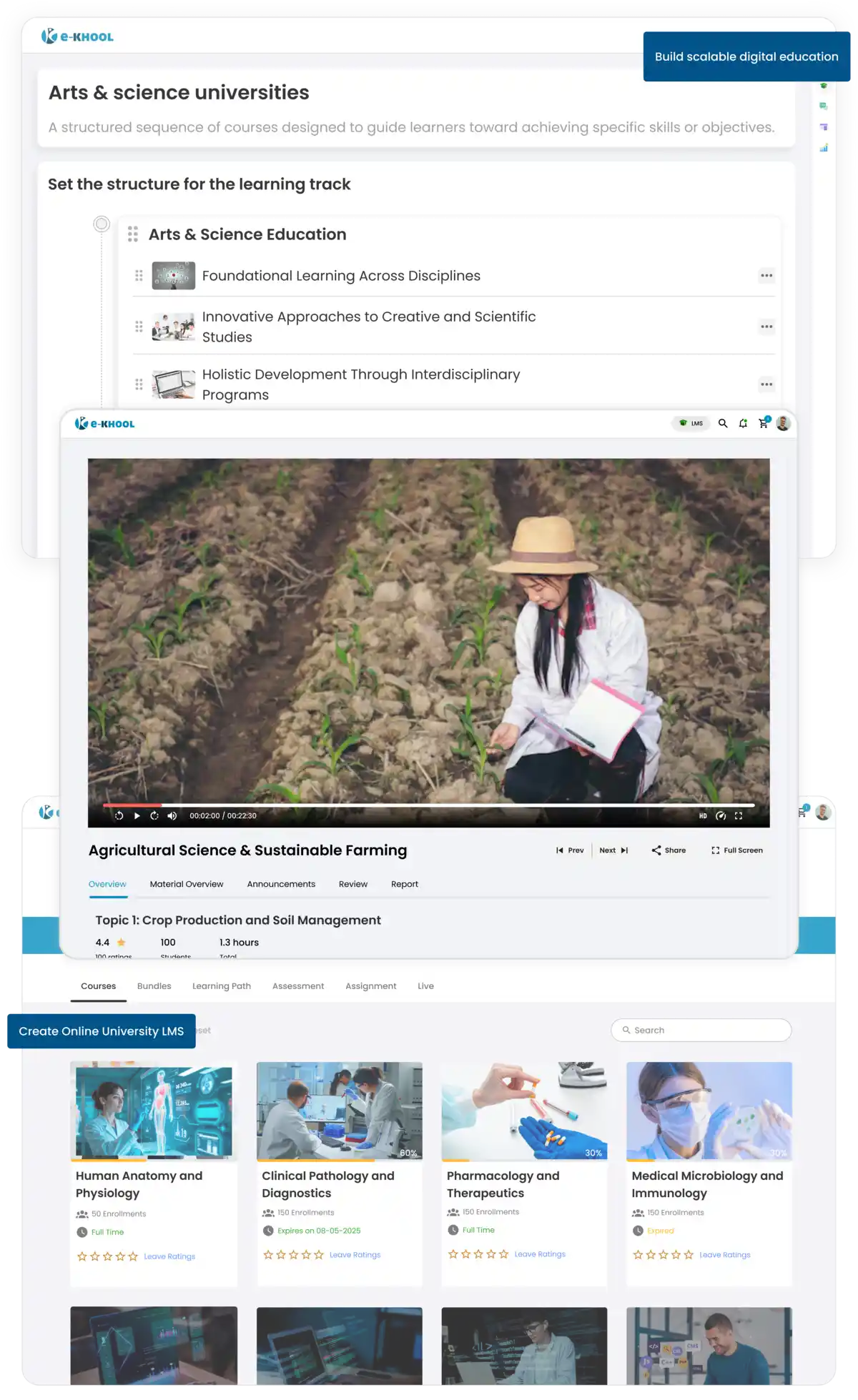The width and height of the screenshot is (858, 1400).
Task: Open three-dot menu for Holistic Development course
Action: click(766, 384)
